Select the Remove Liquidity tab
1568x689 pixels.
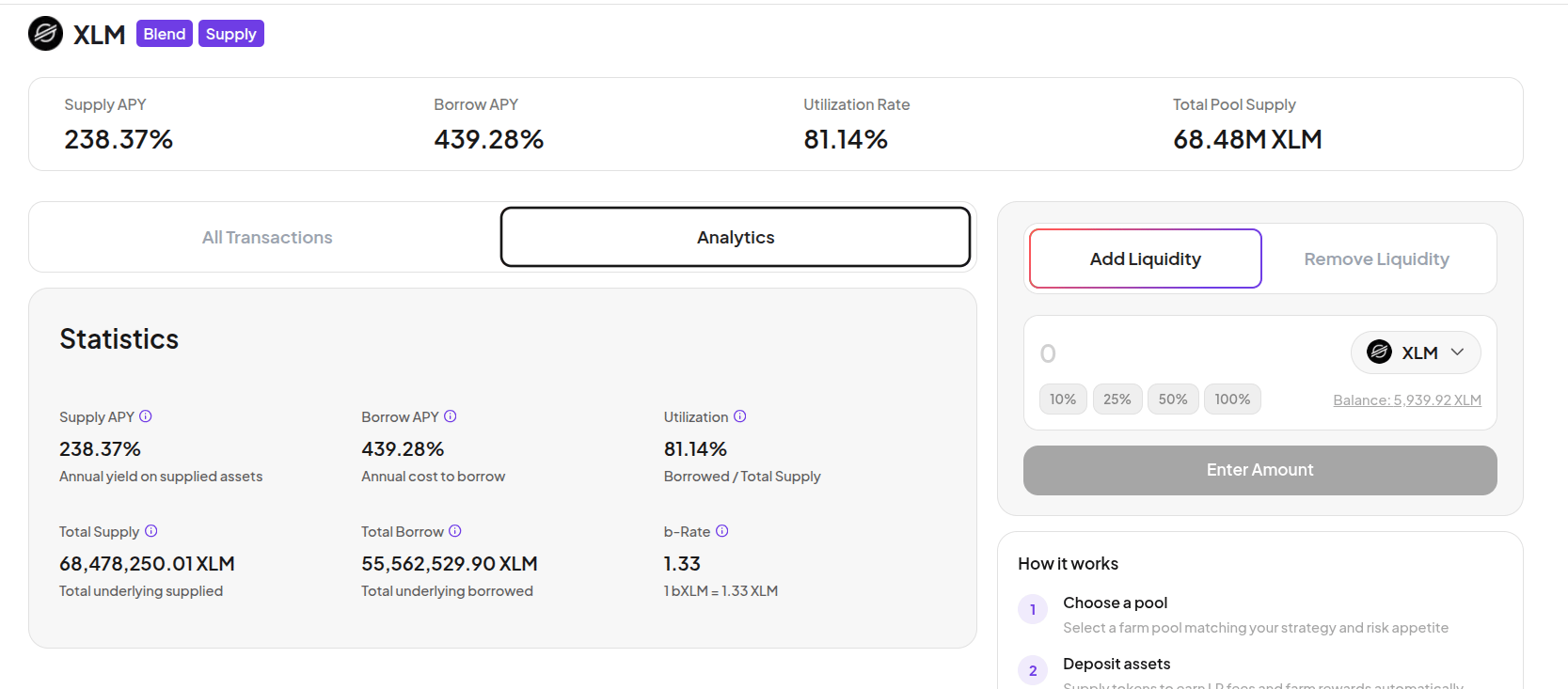click(1376, 258)
